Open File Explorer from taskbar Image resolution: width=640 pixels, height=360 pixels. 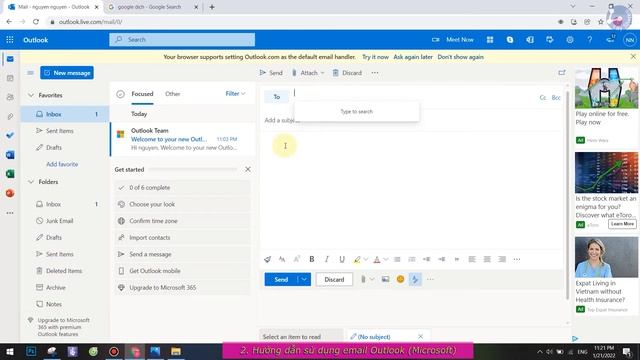[176, 351]
